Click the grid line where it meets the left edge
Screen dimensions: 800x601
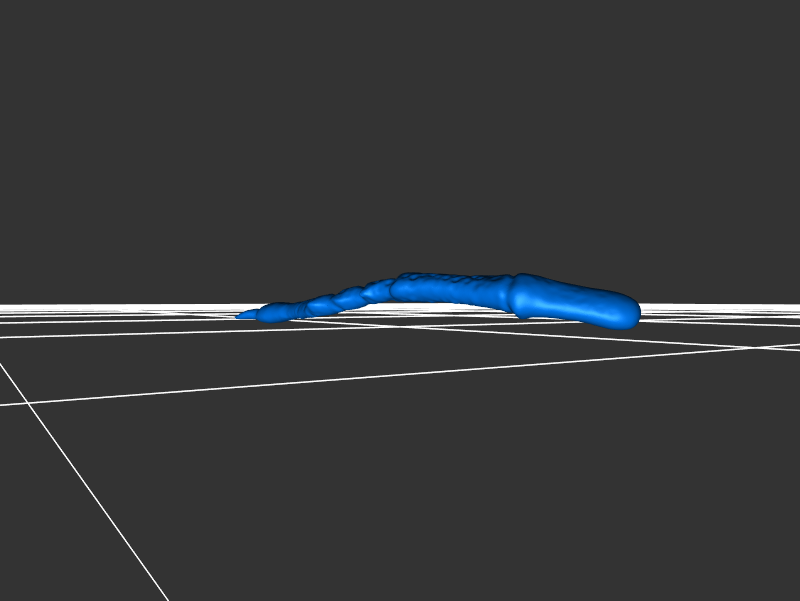(x=3, y=405)
